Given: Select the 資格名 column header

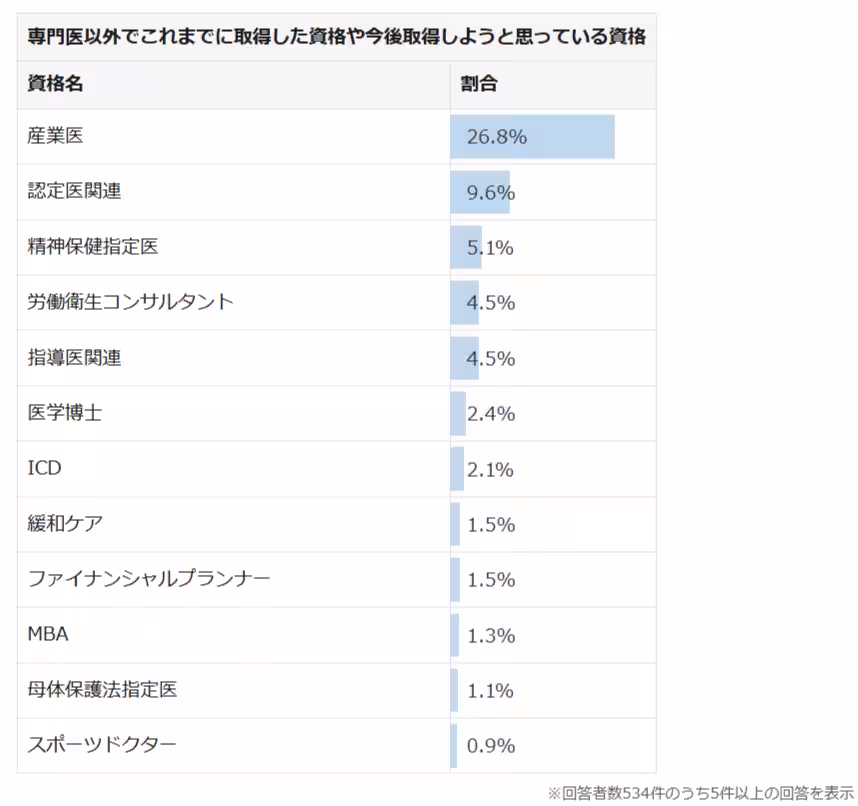Looking at the screenshot, I should (x=55, y=84).
